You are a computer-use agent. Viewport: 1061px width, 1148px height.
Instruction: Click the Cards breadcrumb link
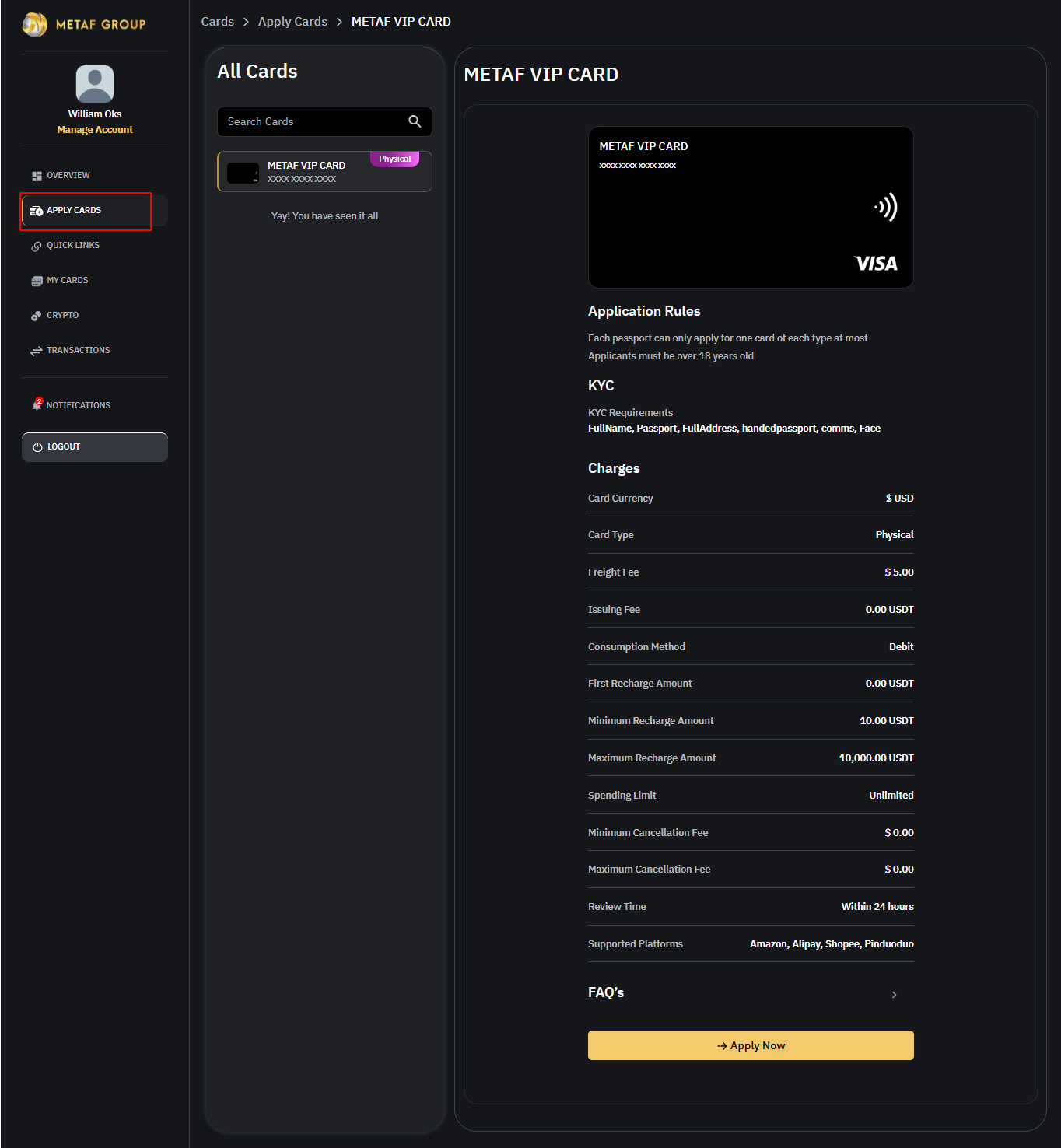click(218, 22)
